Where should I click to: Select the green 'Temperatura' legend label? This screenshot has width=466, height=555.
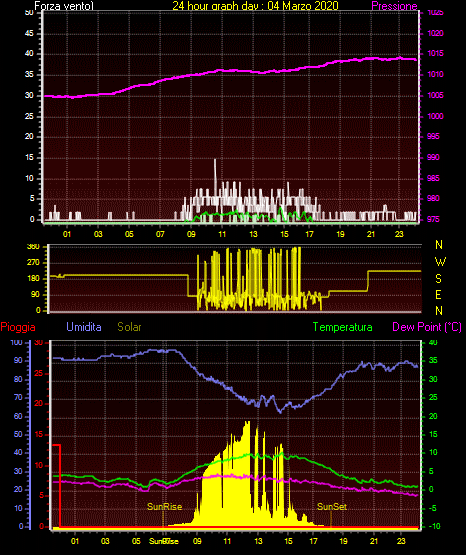coord(342,327)
